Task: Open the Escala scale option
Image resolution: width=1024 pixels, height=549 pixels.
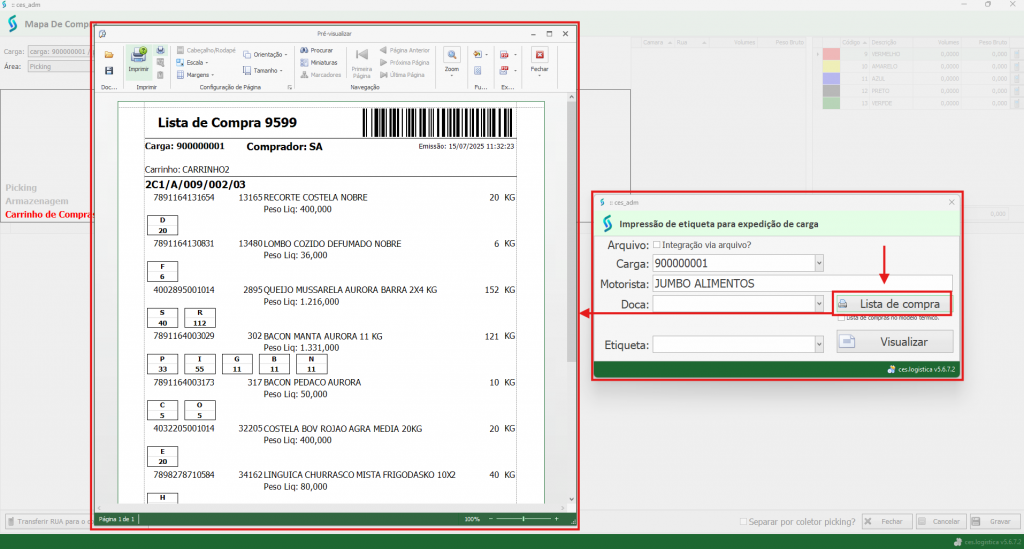Action: click(x=192, y=63)
